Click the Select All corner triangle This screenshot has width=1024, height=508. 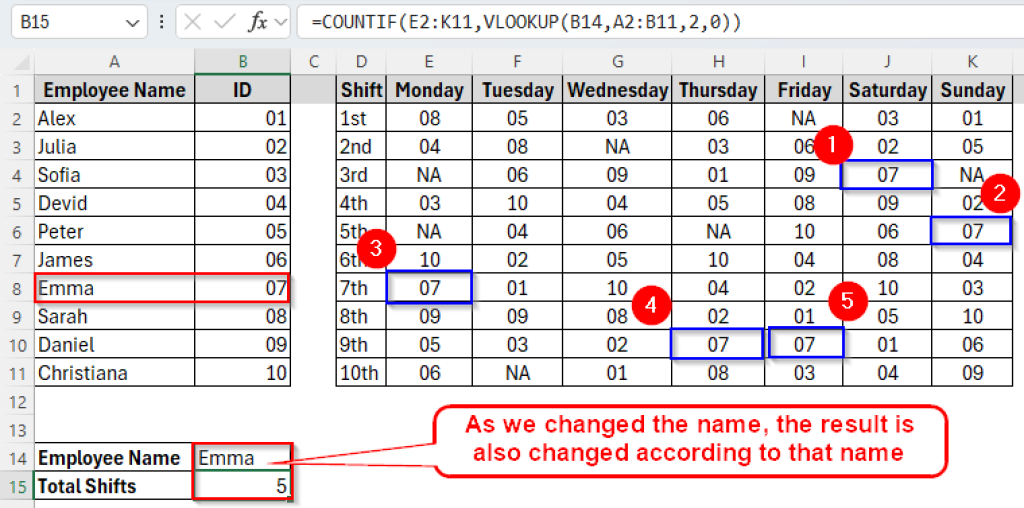click(x=22, y=63)
